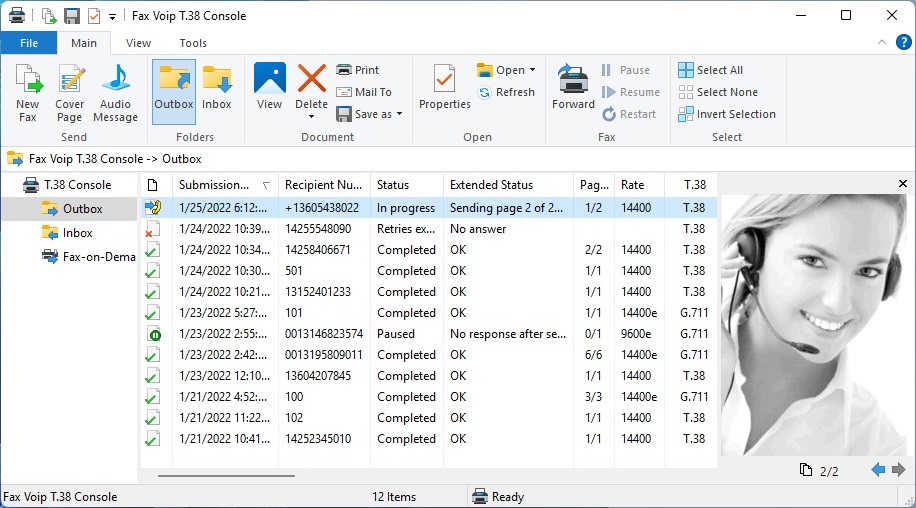This screenshot has width=916, height=508.
Task: Click the Extended Status column header
Action: [508, 185]
